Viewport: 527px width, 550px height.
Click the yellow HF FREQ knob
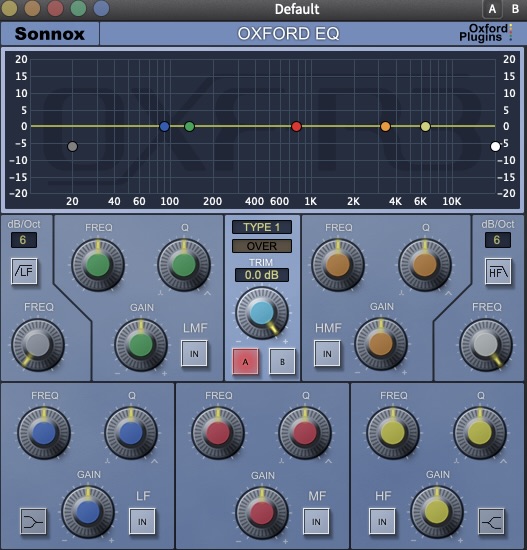pos(393,433)
